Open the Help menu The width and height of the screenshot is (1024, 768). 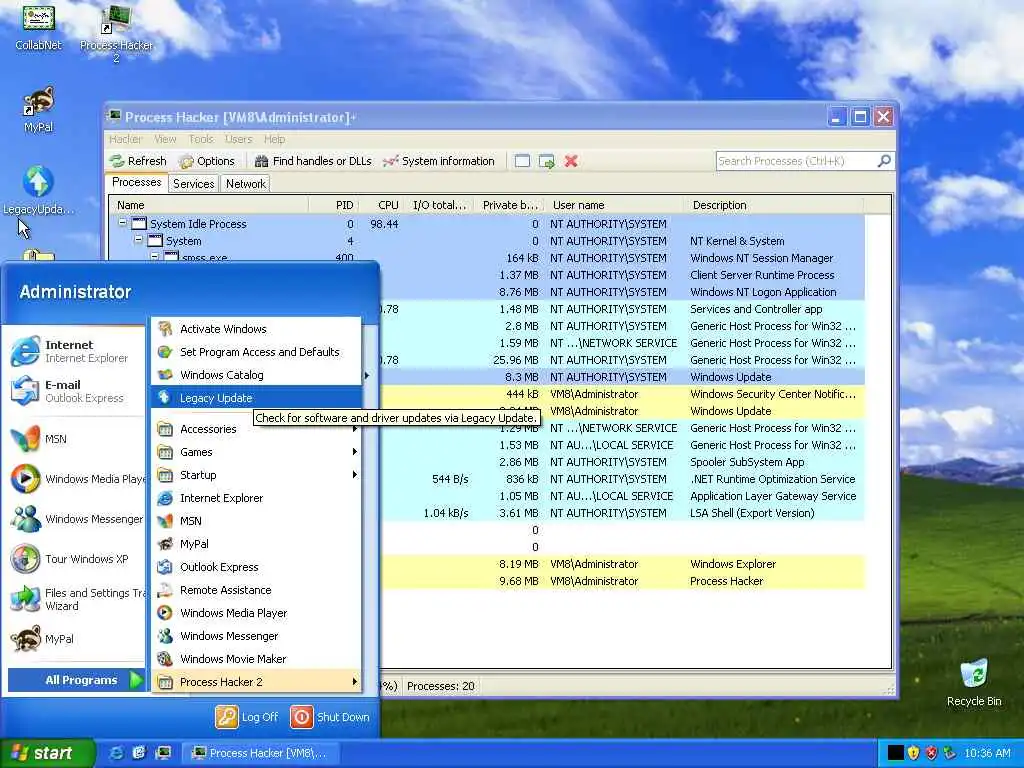(x=274, y=139)
